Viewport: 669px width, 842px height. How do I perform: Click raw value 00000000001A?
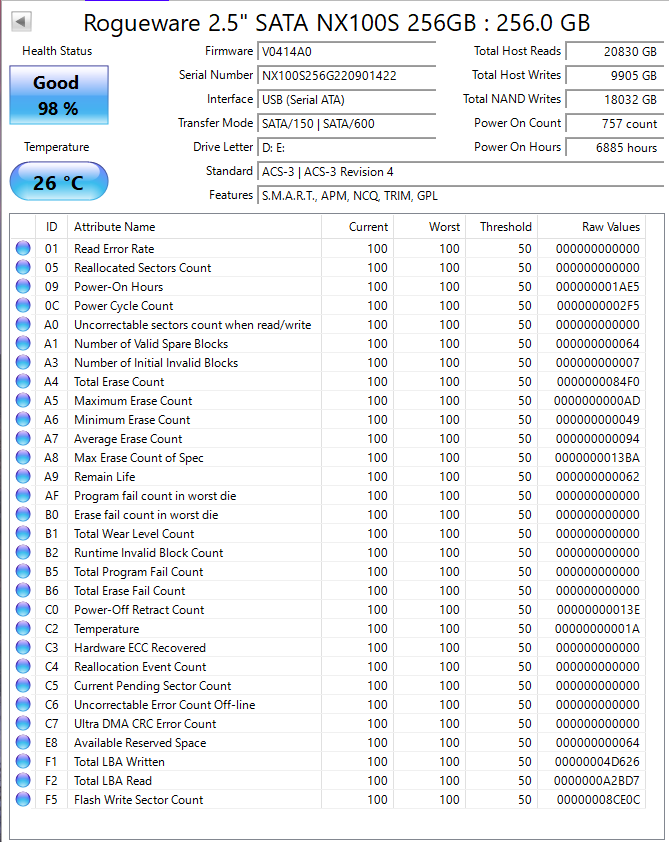(x=597, y=629)
